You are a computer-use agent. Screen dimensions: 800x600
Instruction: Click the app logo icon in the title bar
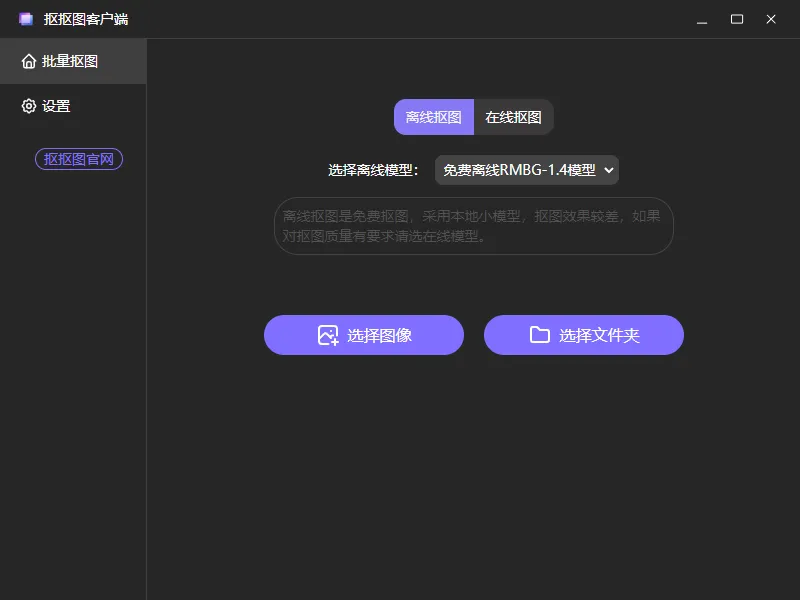tap(26, 18)
